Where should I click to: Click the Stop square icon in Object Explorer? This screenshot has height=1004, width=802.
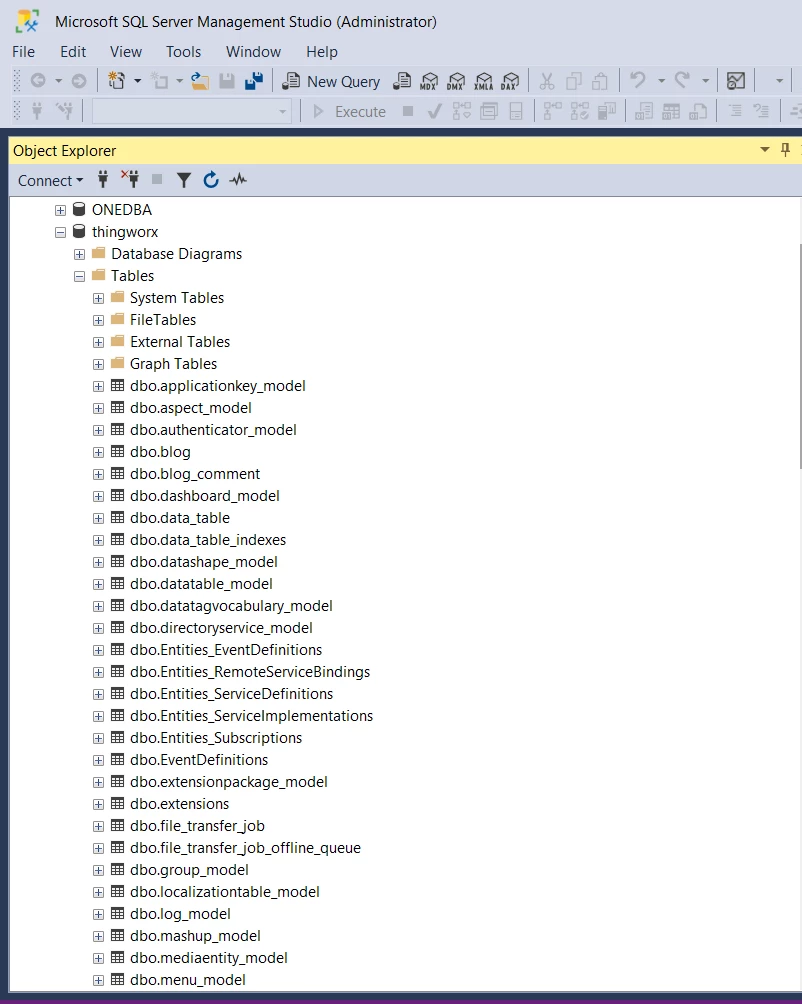coord(157,180)
